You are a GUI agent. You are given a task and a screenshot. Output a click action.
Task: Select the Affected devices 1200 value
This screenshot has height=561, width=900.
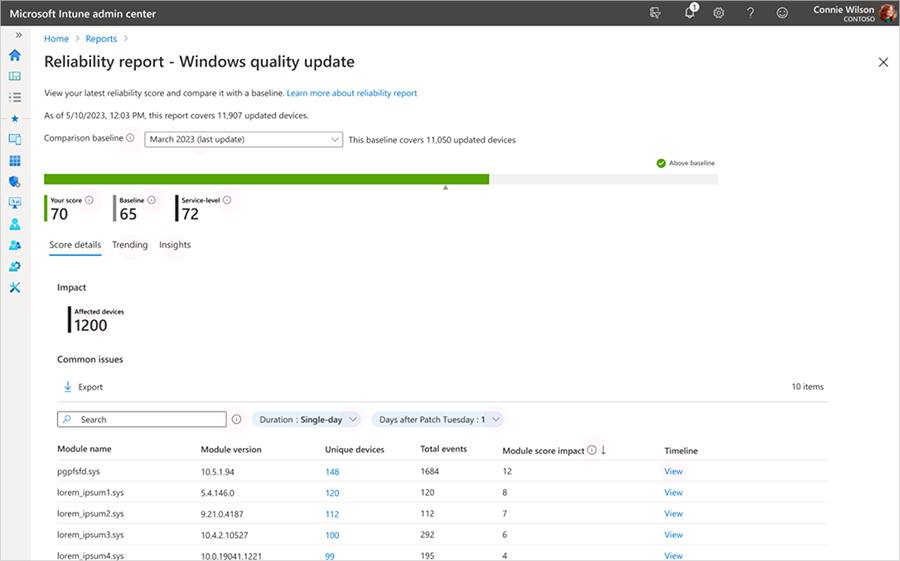tap(91, 326)
